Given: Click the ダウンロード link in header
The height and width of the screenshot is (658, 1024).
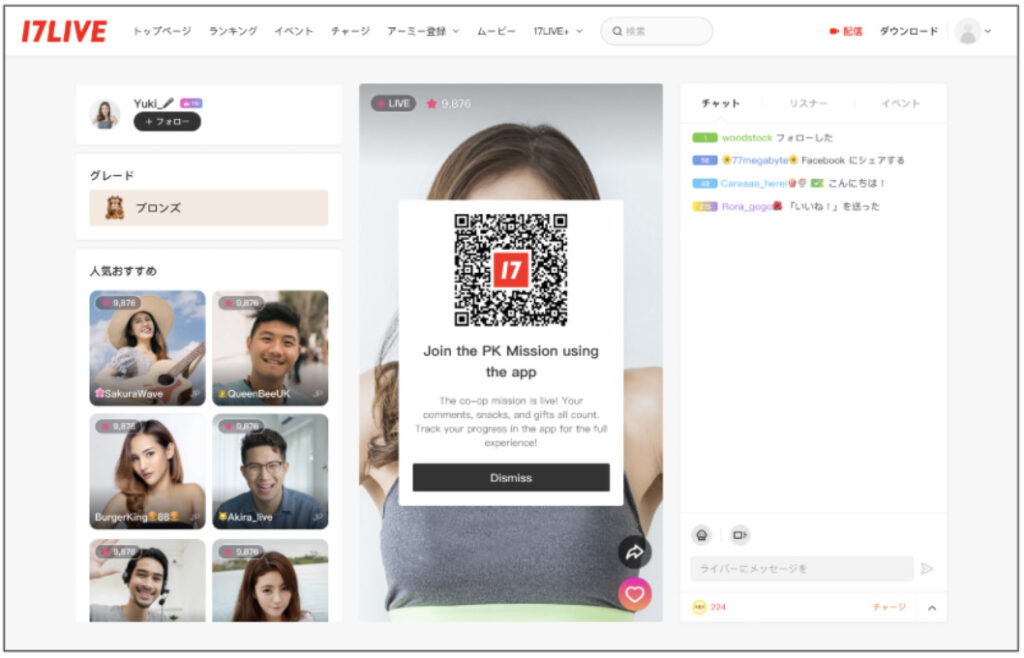Looking at the screenshot, I should [908, 31].
